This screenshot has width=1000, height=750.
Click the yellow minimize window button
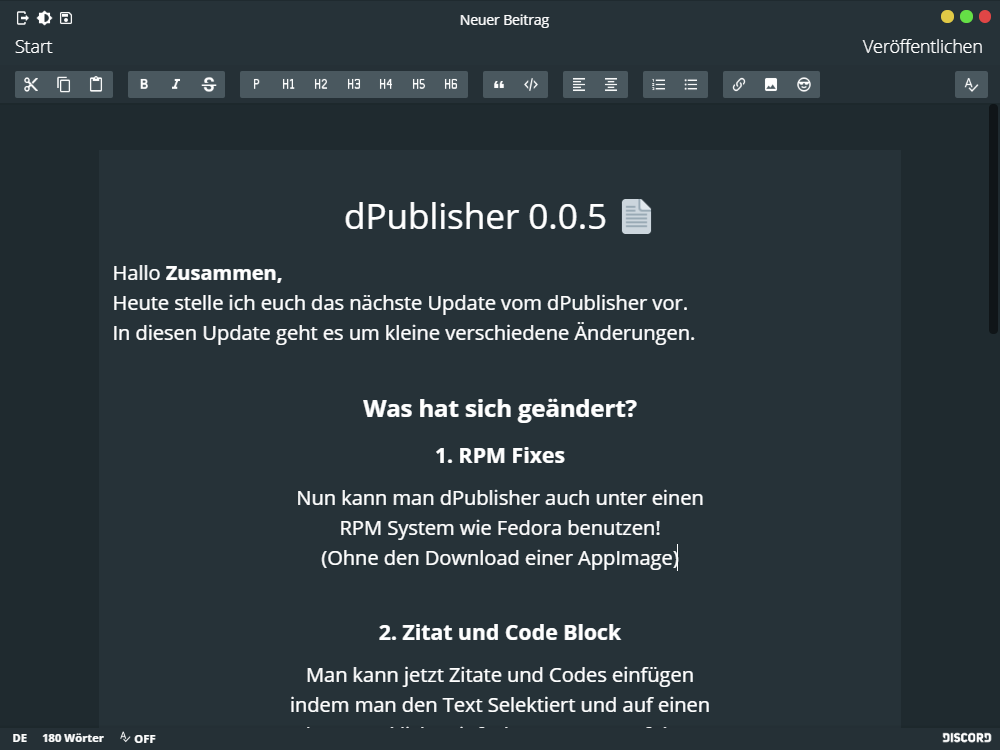click(948, 17)
